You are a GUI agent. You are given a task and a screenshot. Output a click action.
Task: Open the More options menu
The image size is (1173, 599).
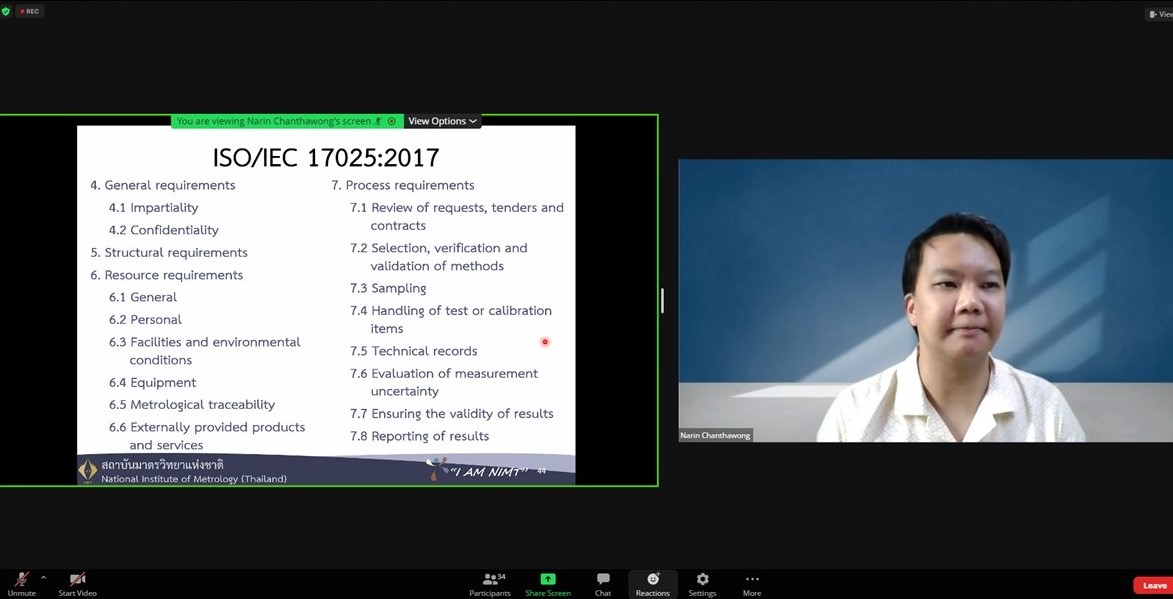(x=752, y=584)
